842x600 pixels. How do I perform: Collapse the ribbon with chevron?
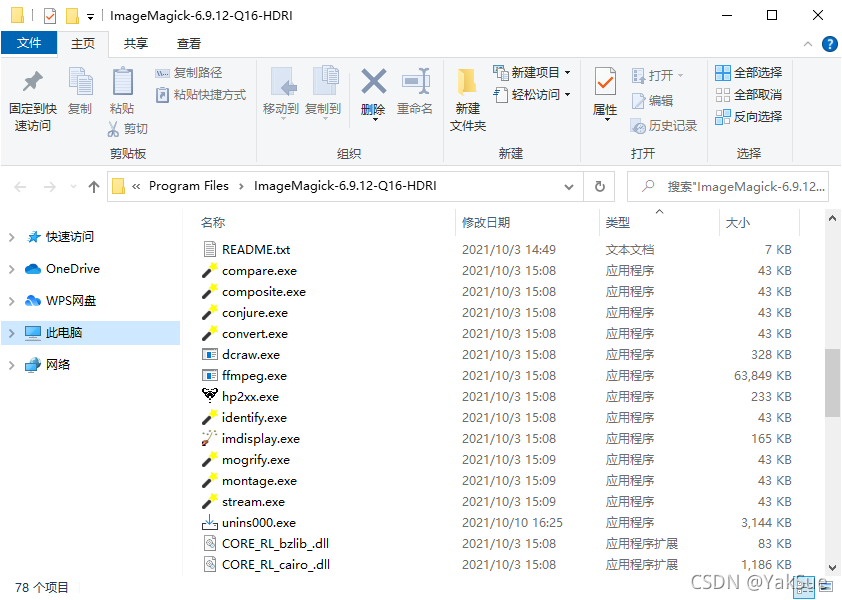click(808, 44)
